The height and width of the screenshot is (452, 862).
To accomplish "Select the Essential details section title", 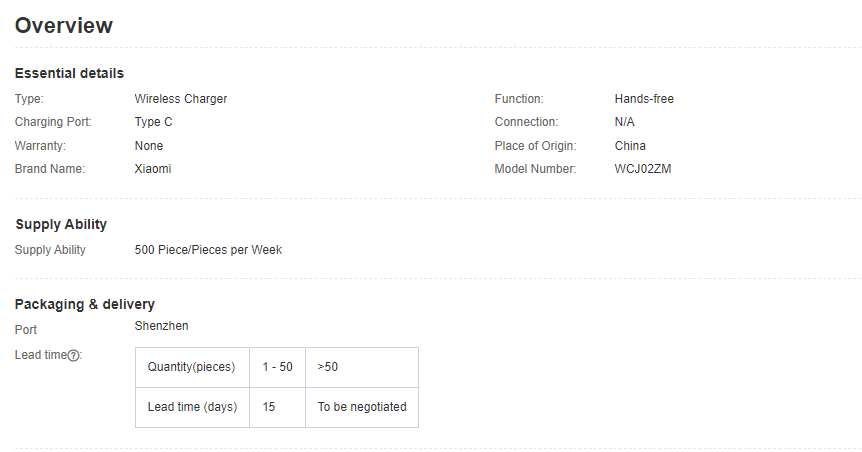I will pos(69,73).
